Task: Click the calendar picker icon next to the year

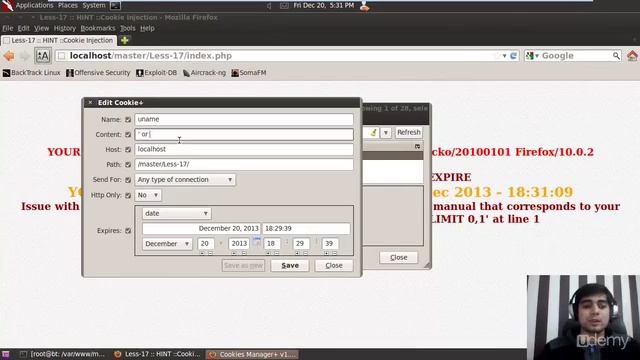Action: [x=256, y=241]
